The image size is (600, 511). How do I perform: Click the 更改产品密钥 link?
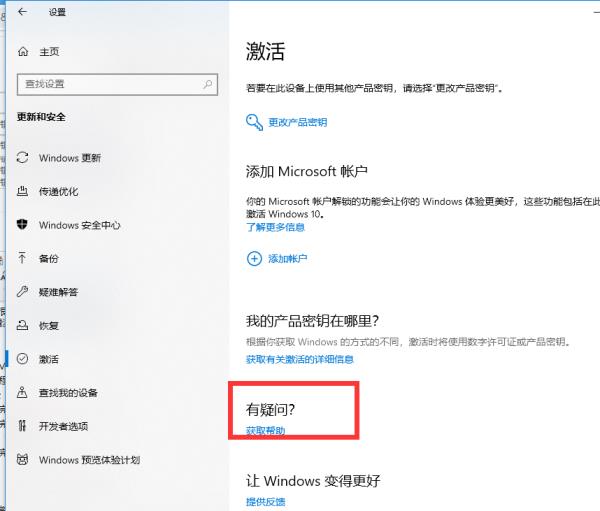(x=298, y=122)
